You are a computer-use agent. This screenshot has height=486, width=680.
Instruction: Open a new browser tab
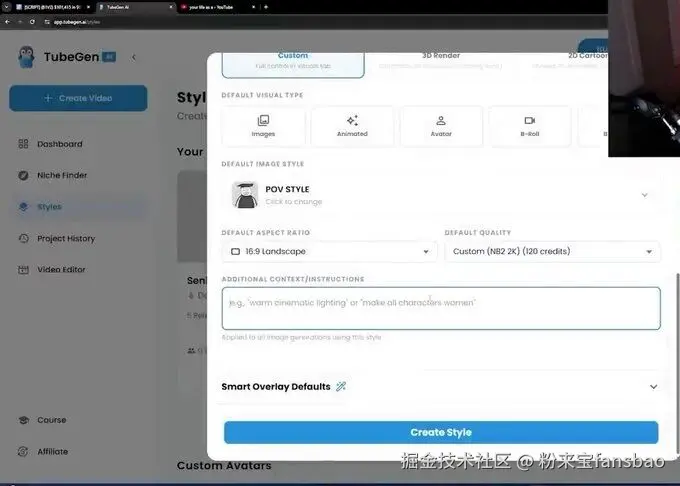tap(266, 7)
